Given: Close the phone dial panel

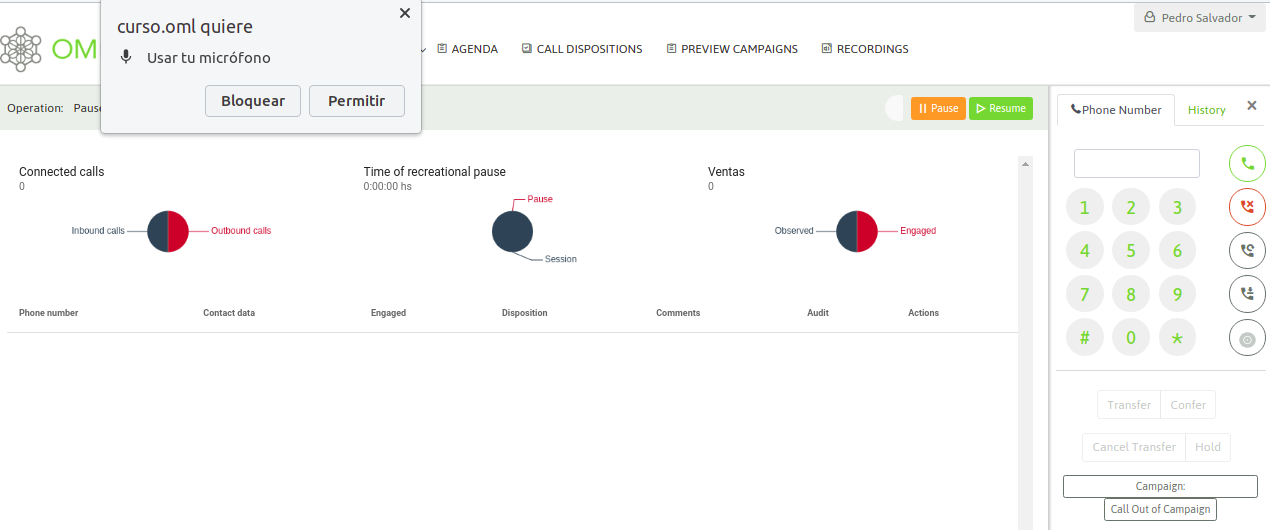Looking at the screenshot, I should pos(1251,106).
